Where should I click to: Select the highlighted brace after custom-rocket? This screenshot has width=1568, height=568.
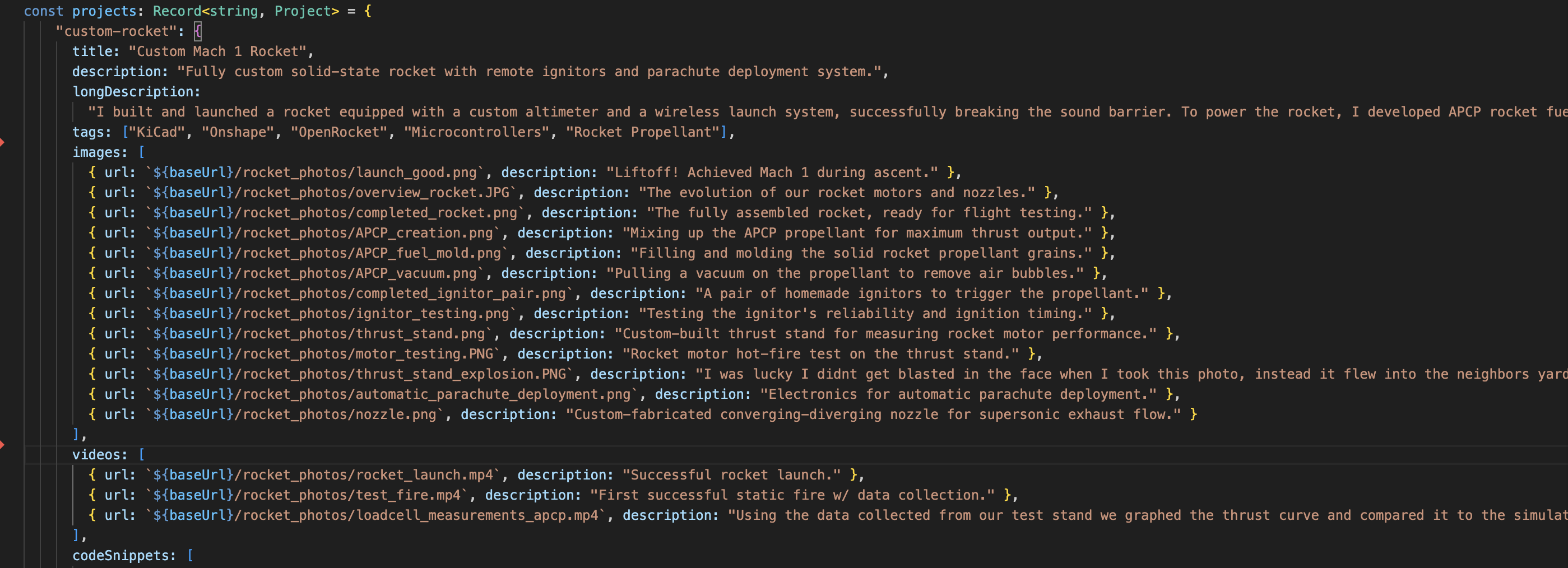(x=197, y=30)
